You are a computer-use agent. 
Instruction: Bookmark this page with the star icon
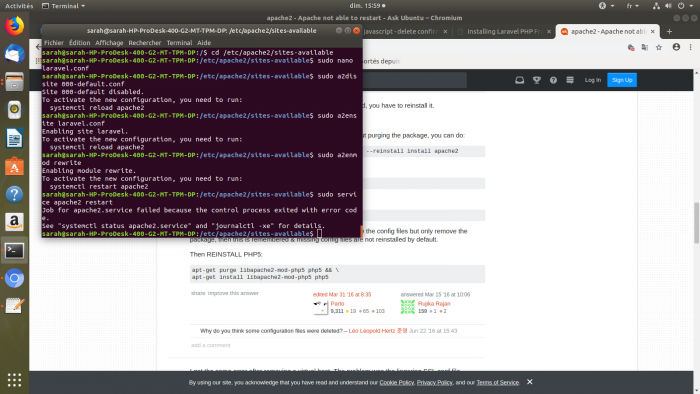tap(659, 47)
